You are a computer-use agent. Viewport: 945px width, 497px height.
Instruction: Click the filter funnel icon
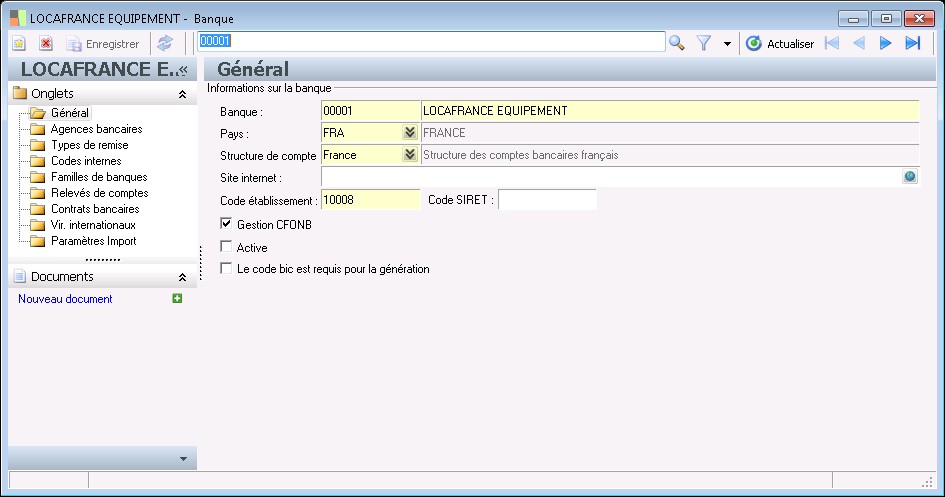pos(704,43)
